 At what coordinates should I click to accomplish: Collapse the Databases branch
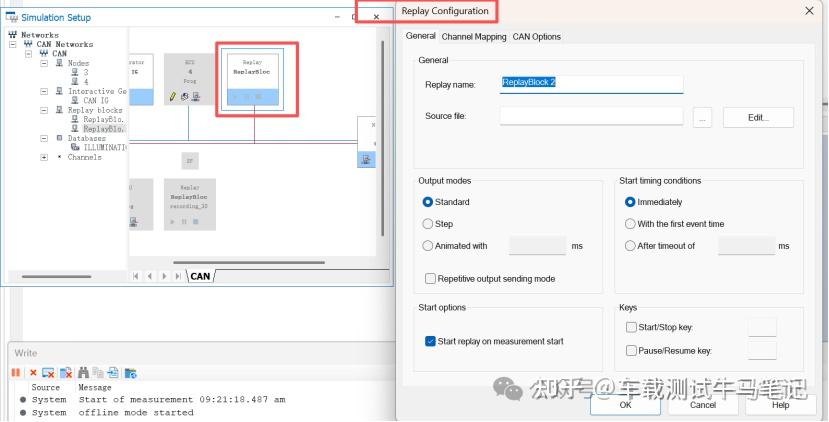point(44,138)
